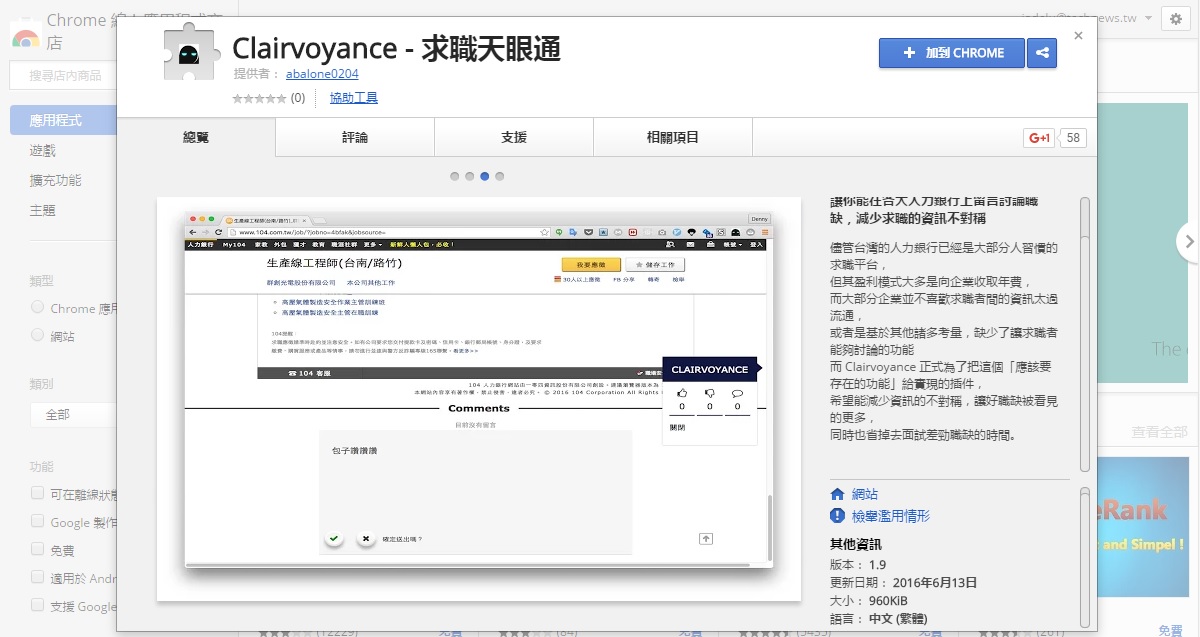This screenshot has height=637, width=1200.
Task: Click the share icon button beside Add to Chrome
Action: coord(1042,53)
